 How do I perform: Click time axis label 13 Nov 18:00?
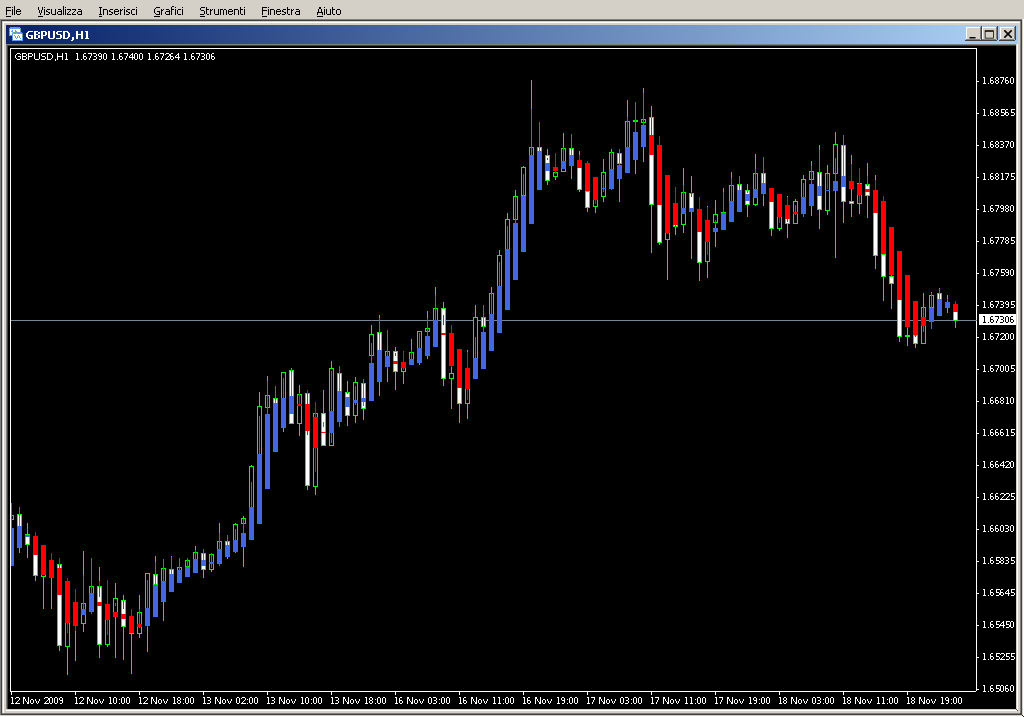[x=358, y=701]
